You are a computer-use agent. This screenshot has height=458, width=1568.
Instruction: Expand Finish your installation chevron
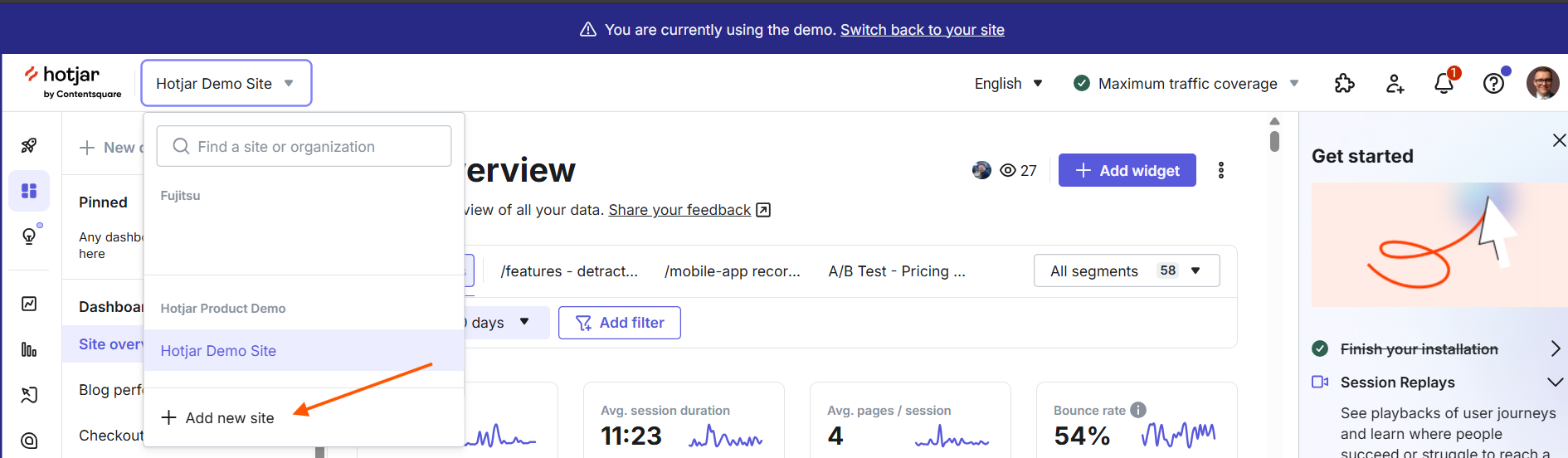click(1556, 349)
